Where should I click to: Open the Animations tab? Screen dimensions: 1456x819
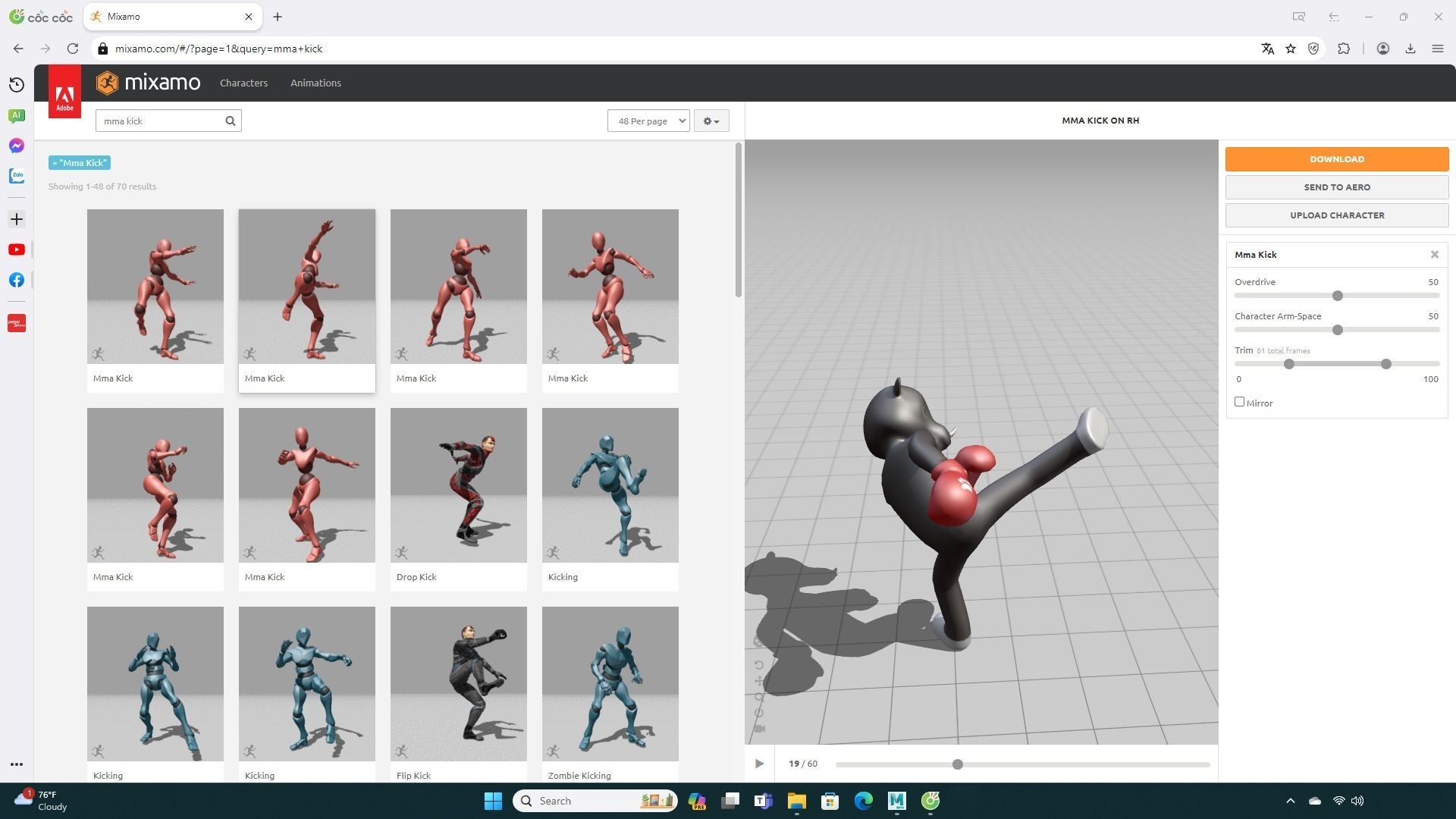(315, 83)
